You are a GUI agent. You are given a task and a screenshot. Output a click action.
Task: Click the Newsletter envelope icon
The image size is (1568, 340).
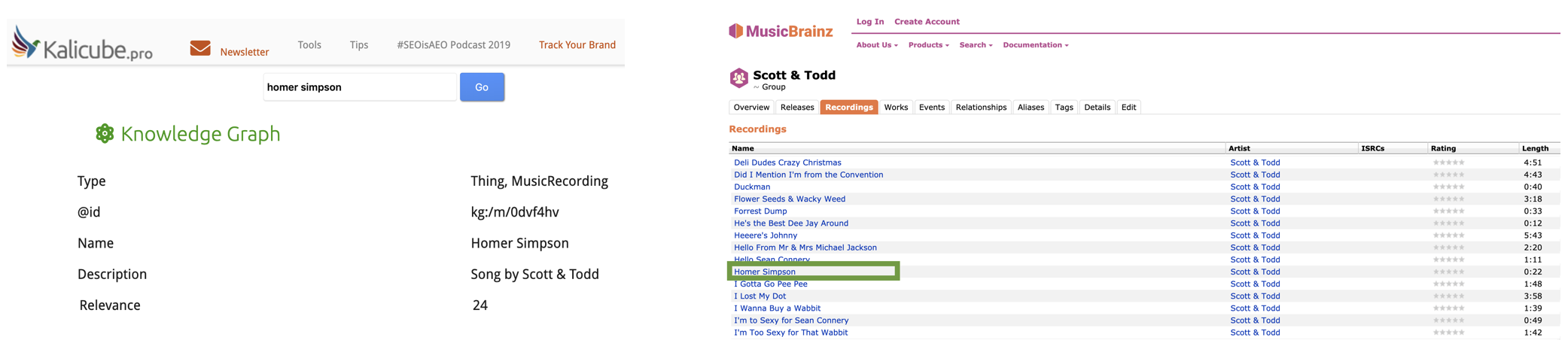click(x=200, y=49)
